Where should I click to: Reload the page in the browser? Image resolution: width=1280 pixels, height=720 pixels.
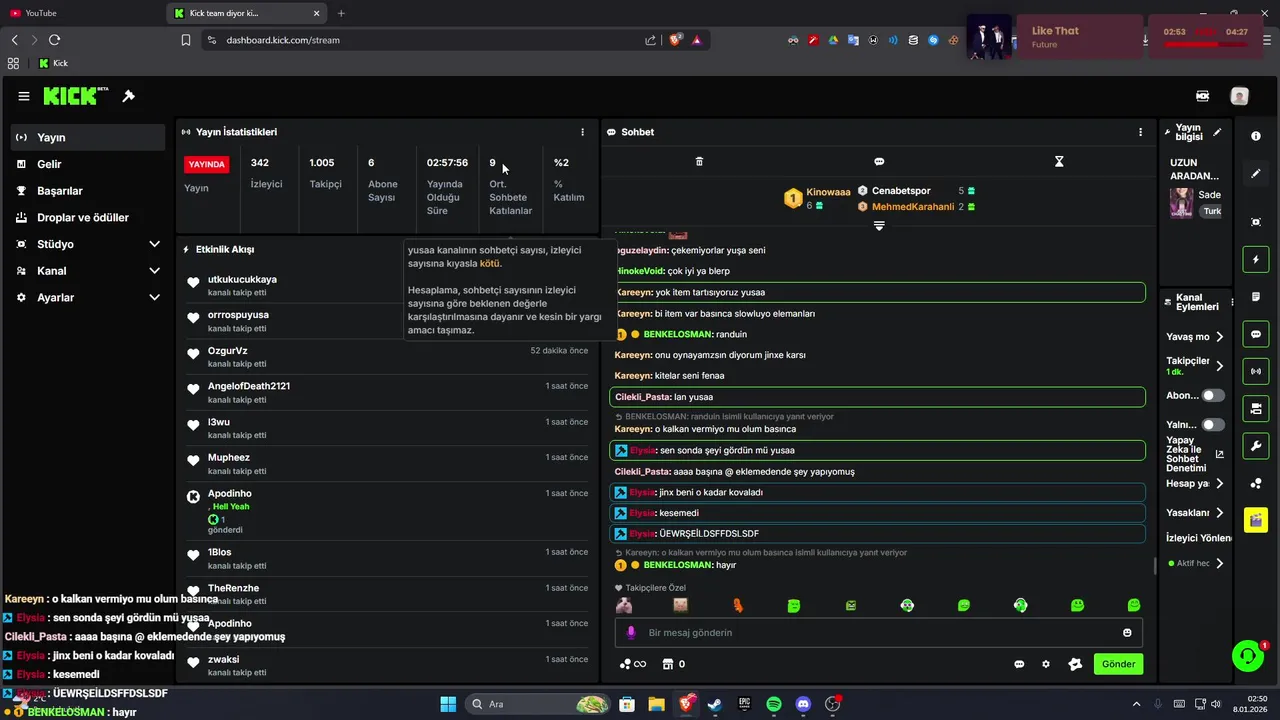(54, 40)
